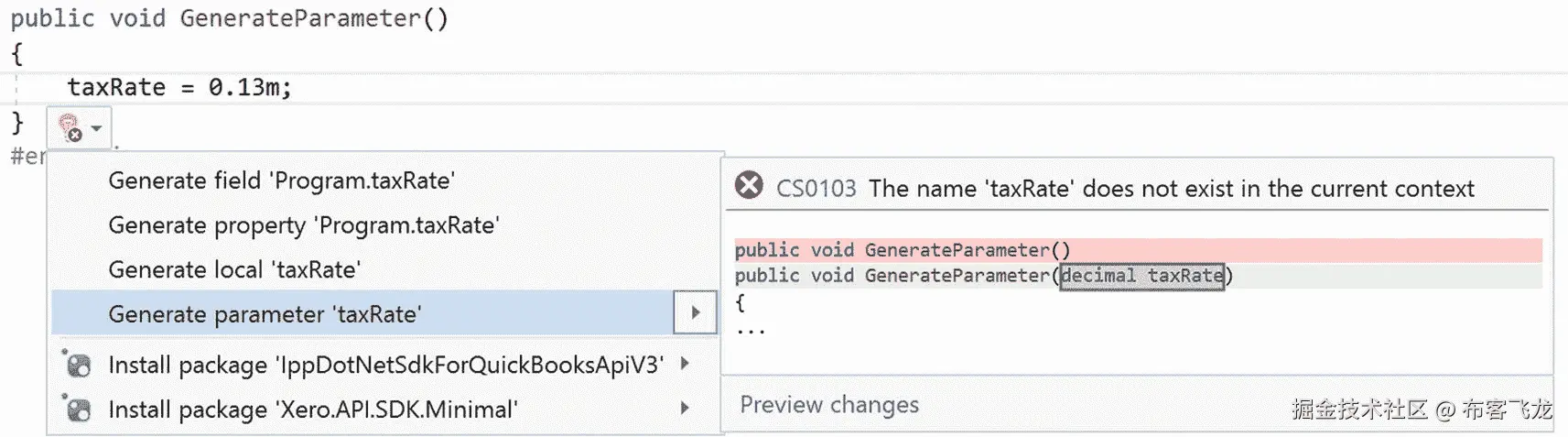Screen dimensions: 1568x437
Task: Select Install package 'IppDotNetSdkForQuickBooksApiV3' entry
Action: (x=385, y=366)
